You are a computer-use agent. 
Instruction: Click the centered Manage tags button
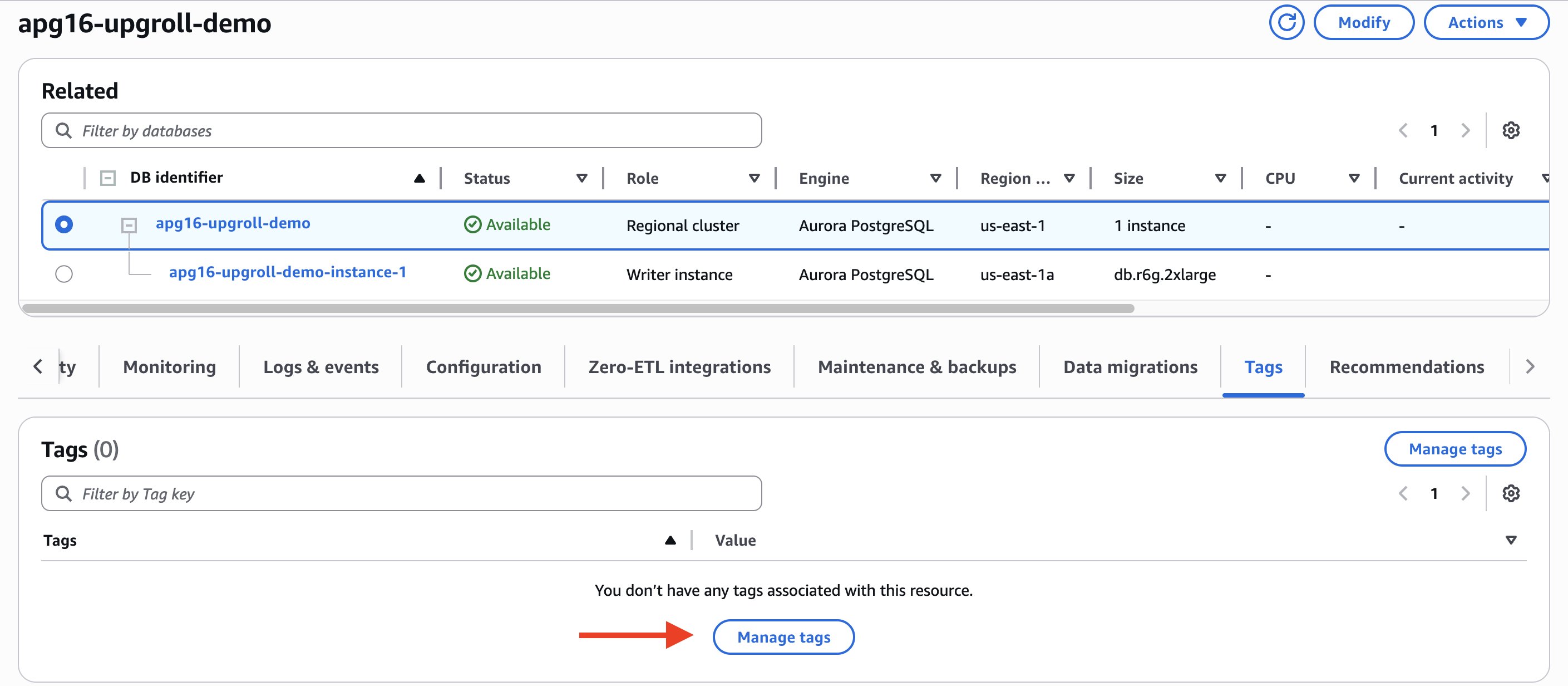click(783, 637)
